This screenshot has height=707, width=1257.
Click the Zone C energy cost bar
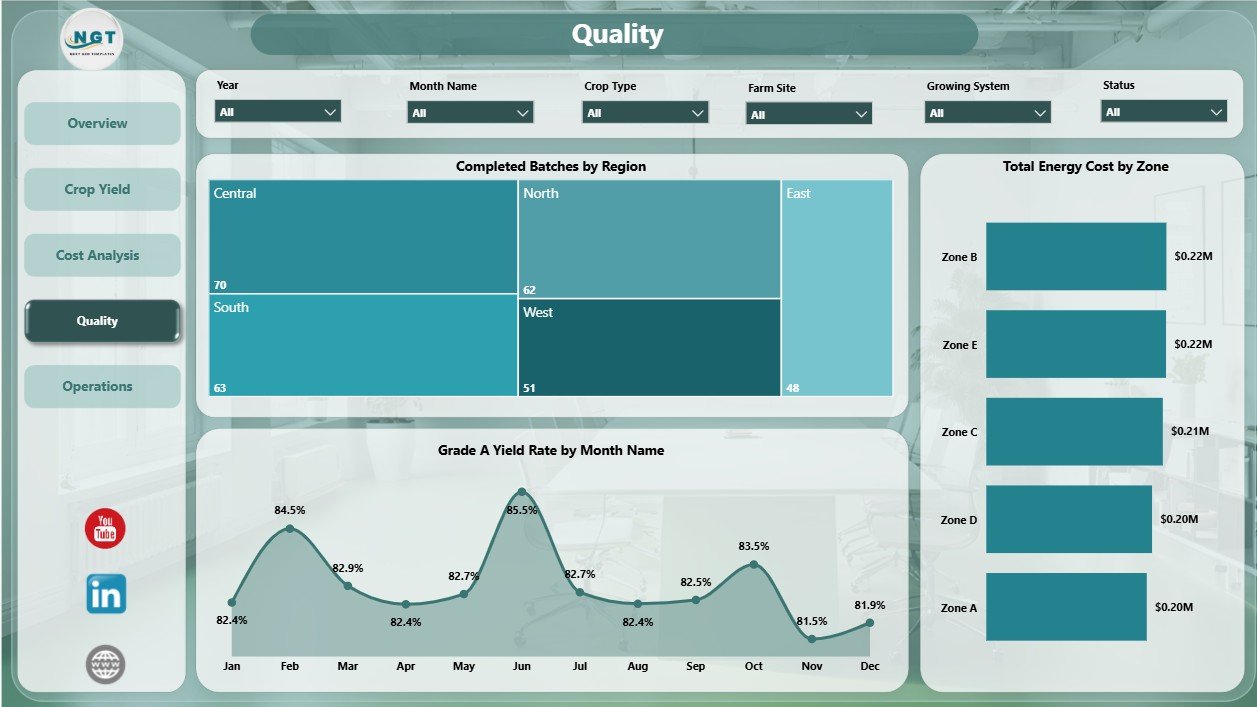1074,432
